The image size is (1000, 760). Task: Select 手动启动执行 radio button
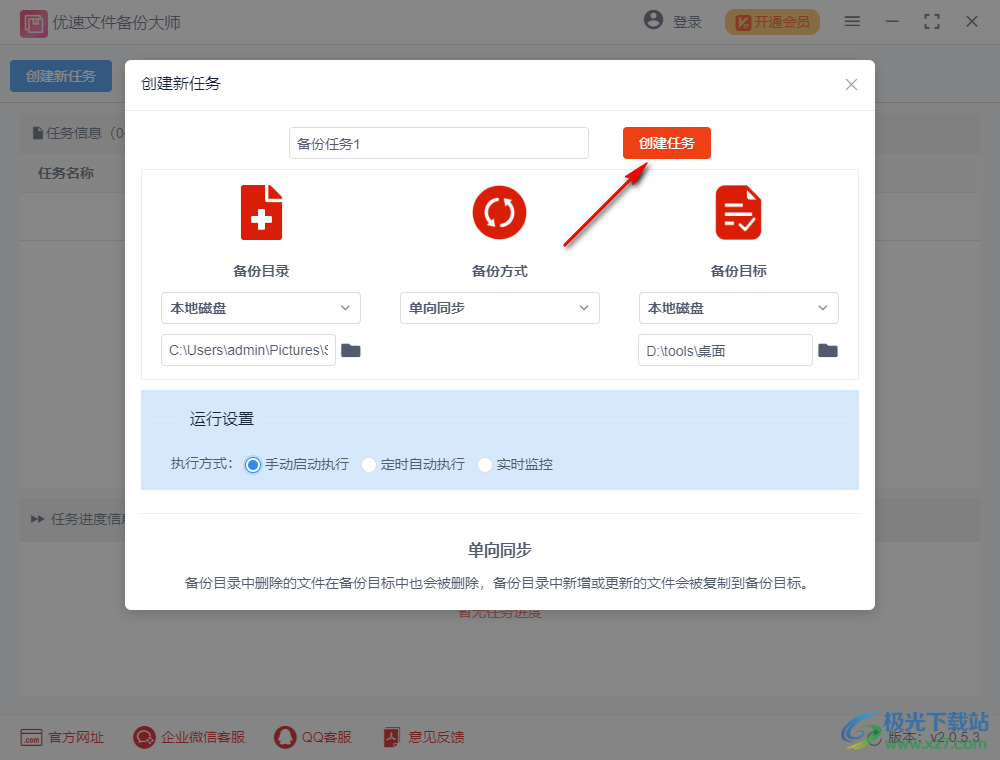253,465
